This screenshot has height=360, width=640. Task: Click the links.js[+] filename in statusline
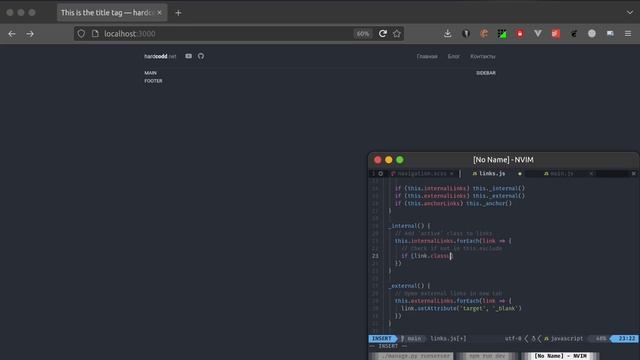tap(448, 338)
